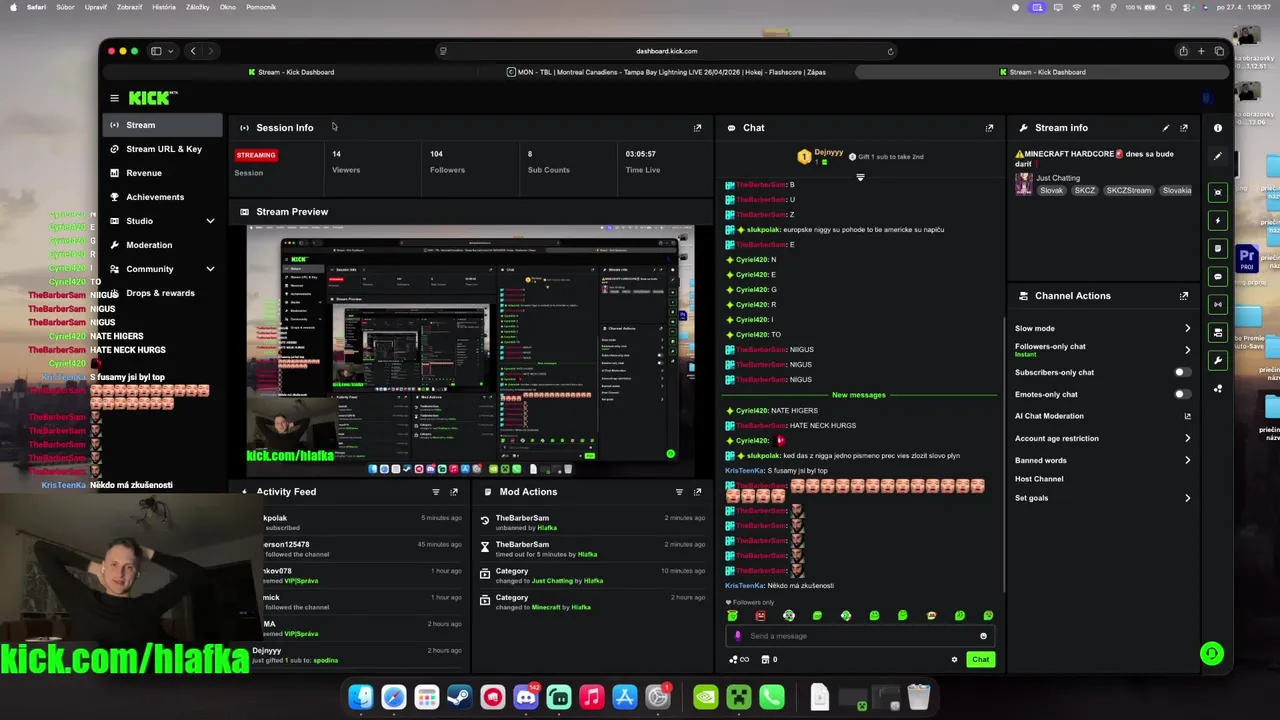
Task: Open the emoji picker in message box
Action: pyautogui.click(x=983, y=636)
